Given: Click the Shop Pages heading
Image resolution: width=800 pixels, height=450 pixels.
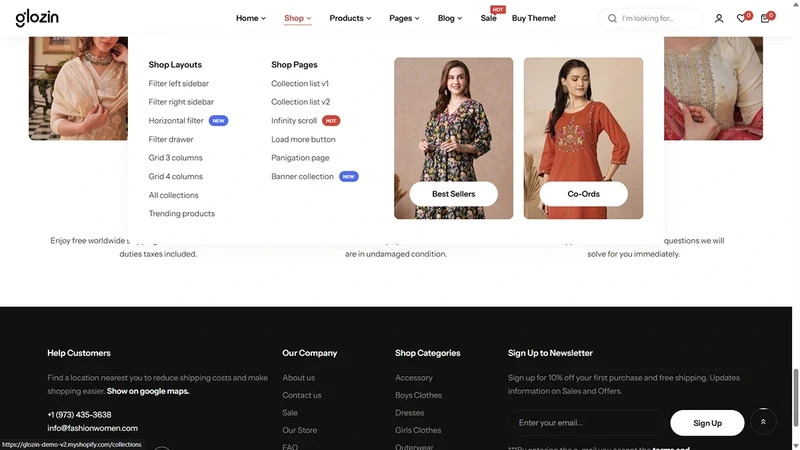Looking at the screenshot, I should pyautogui.click(x=294, y=65).
